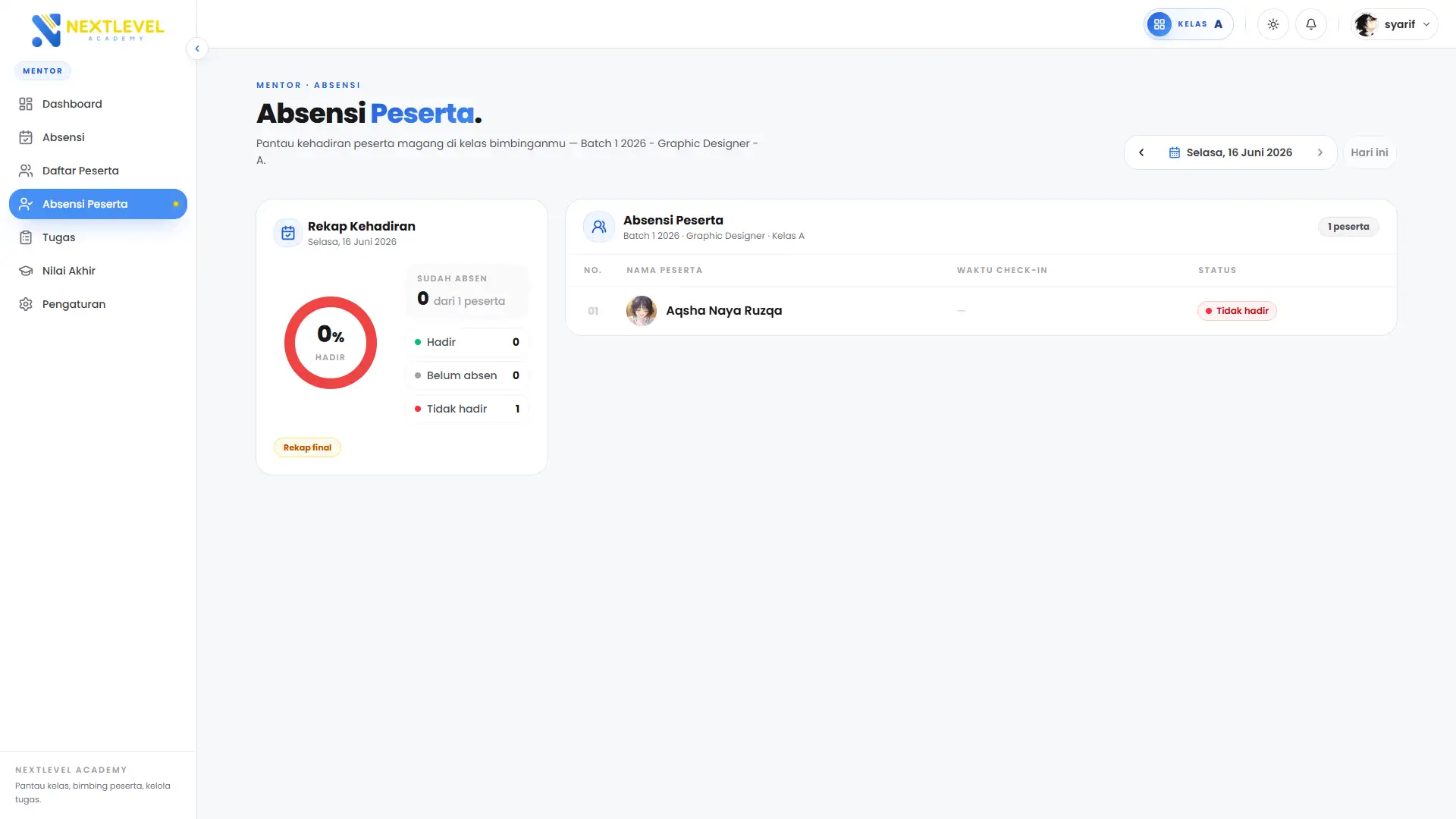The width and height of the screenshot is (1456, 819).
Task: Open Nilai Akhir page
Action: [x=98, y=271]
